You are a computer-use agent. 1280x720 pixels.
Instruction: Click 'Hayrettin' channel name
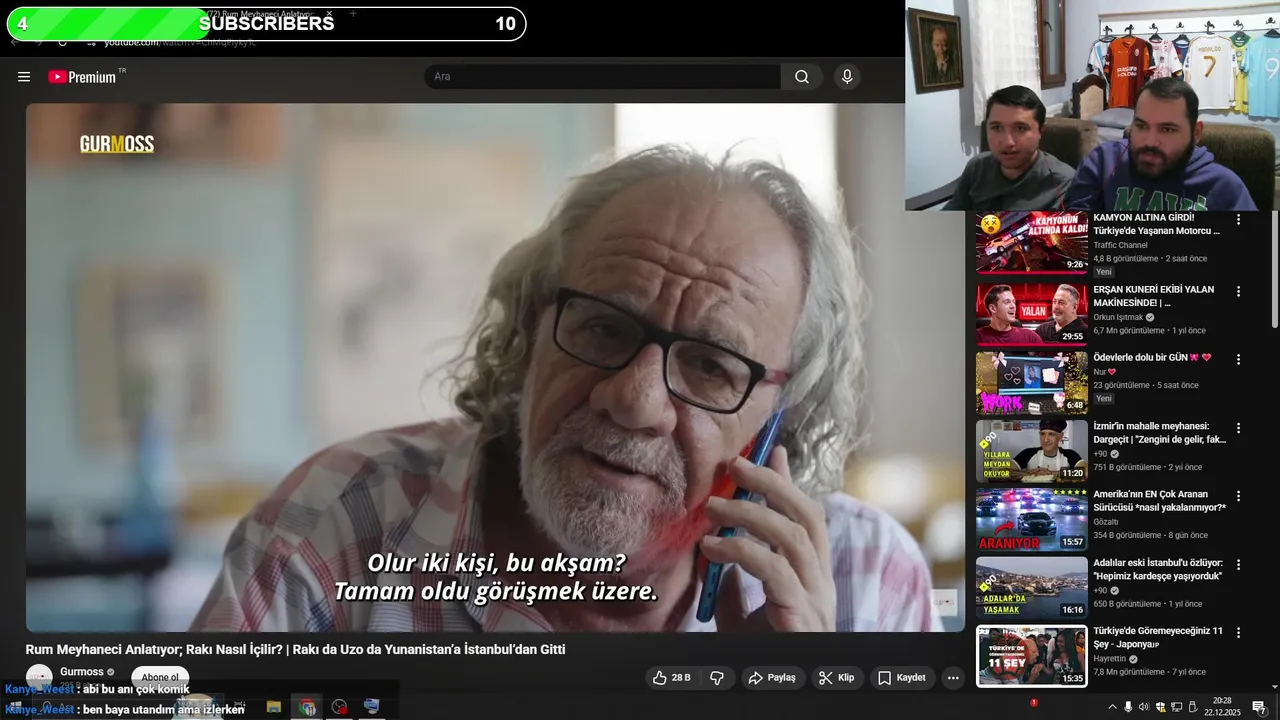1109,659
